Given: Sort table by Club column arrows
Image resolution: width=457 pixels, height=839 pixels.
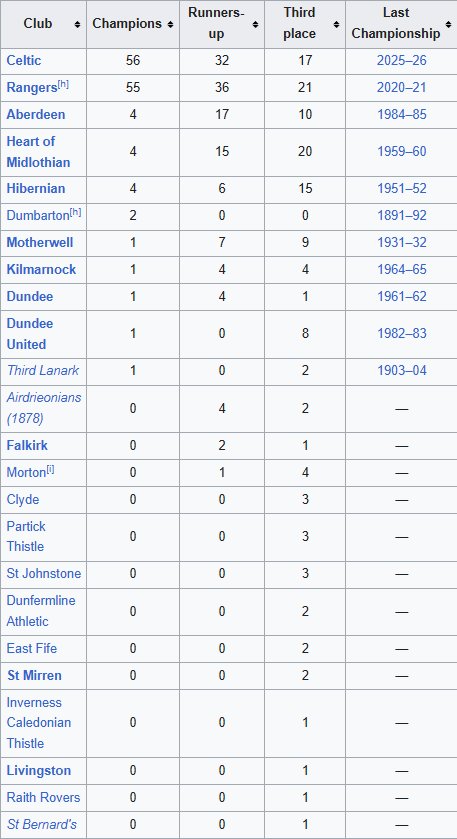Looking at the screenshot, I should click(78, 25).
